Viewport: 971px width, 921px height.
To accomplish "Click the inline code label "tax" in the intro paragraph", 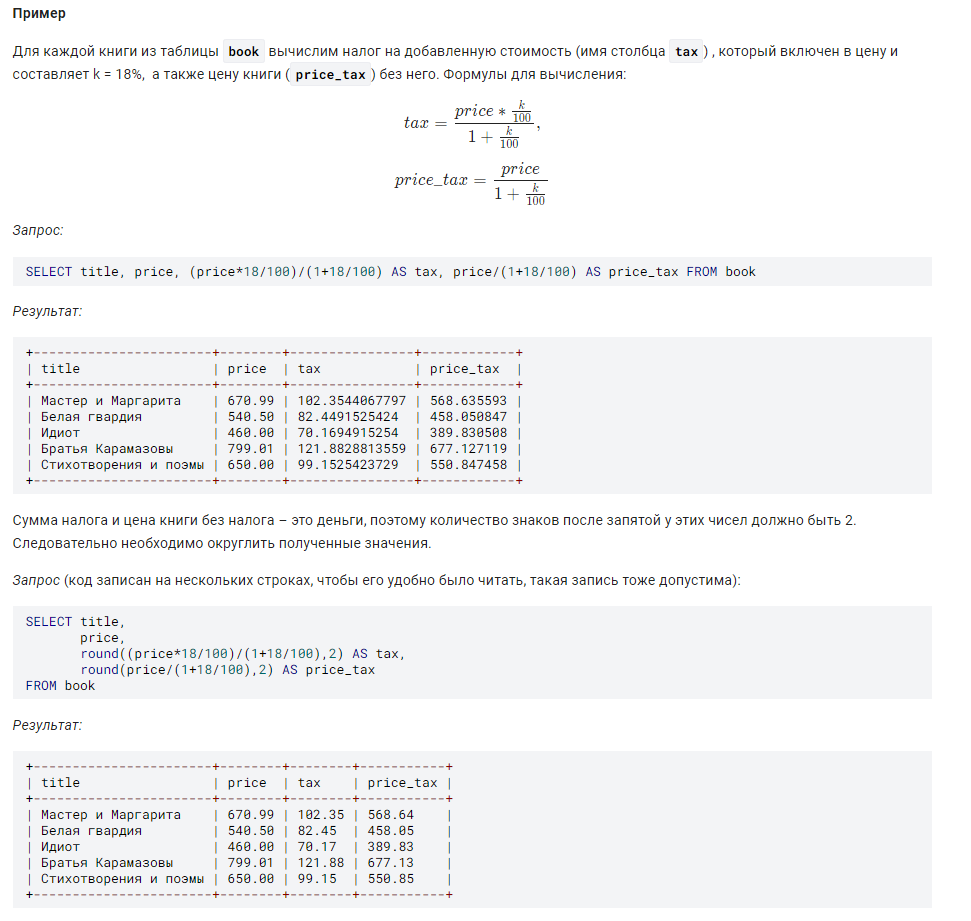I will pyautogui.click(x=686, y=52).
